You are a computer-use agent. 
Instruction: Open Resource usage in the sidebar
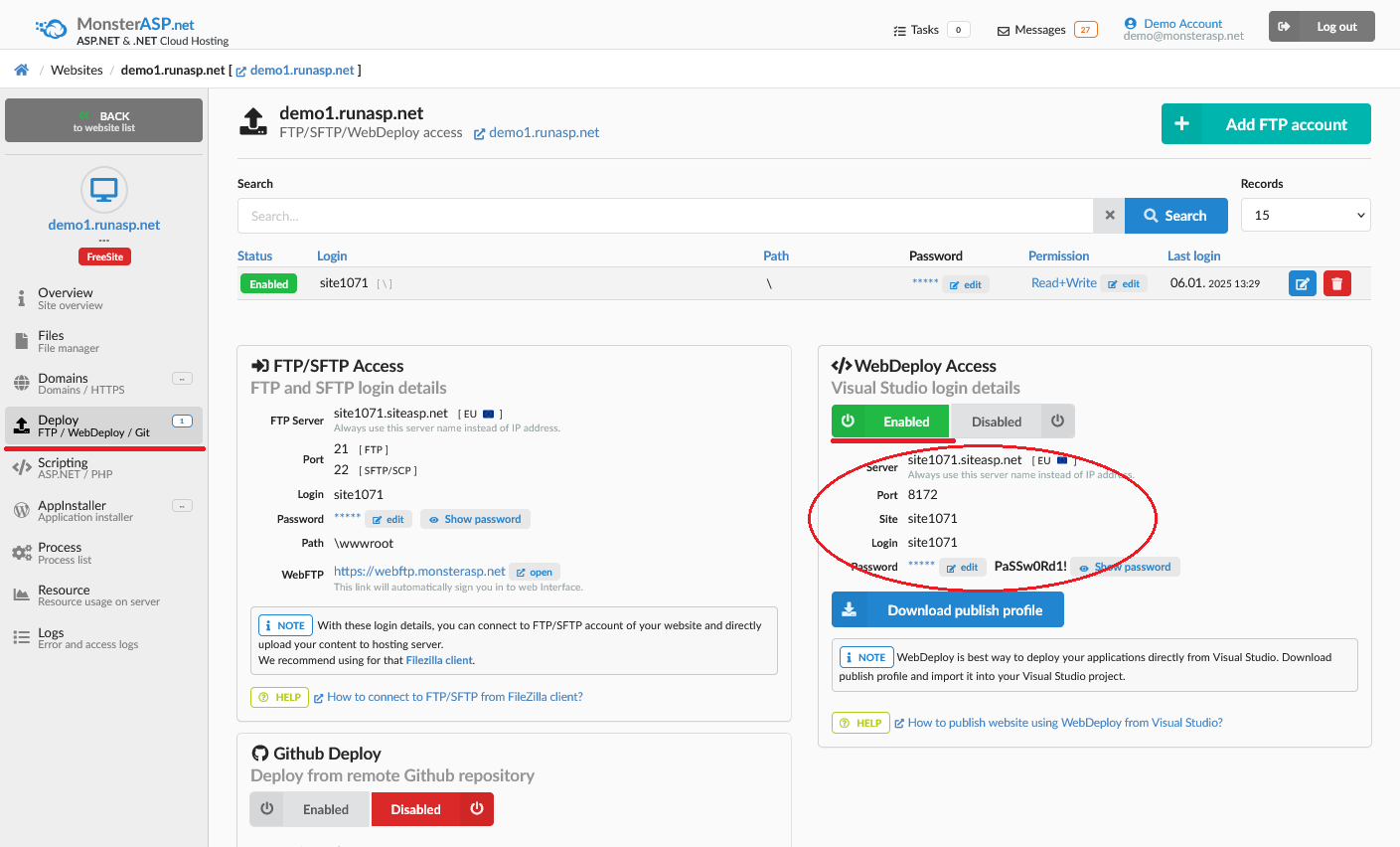(103, 595)
